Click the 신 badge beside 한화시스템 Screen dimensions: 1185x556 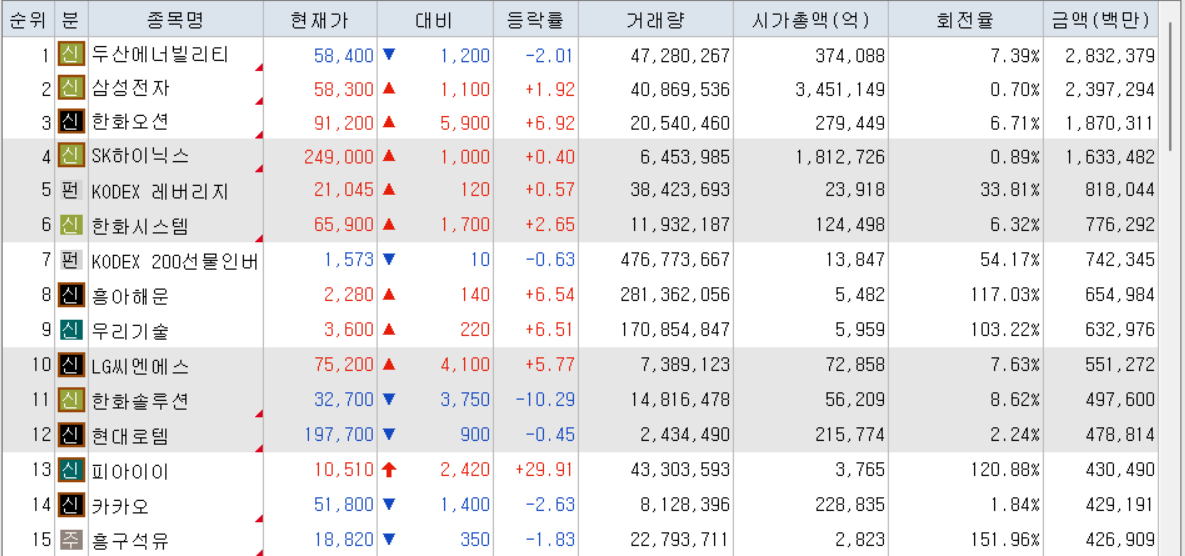71,224
